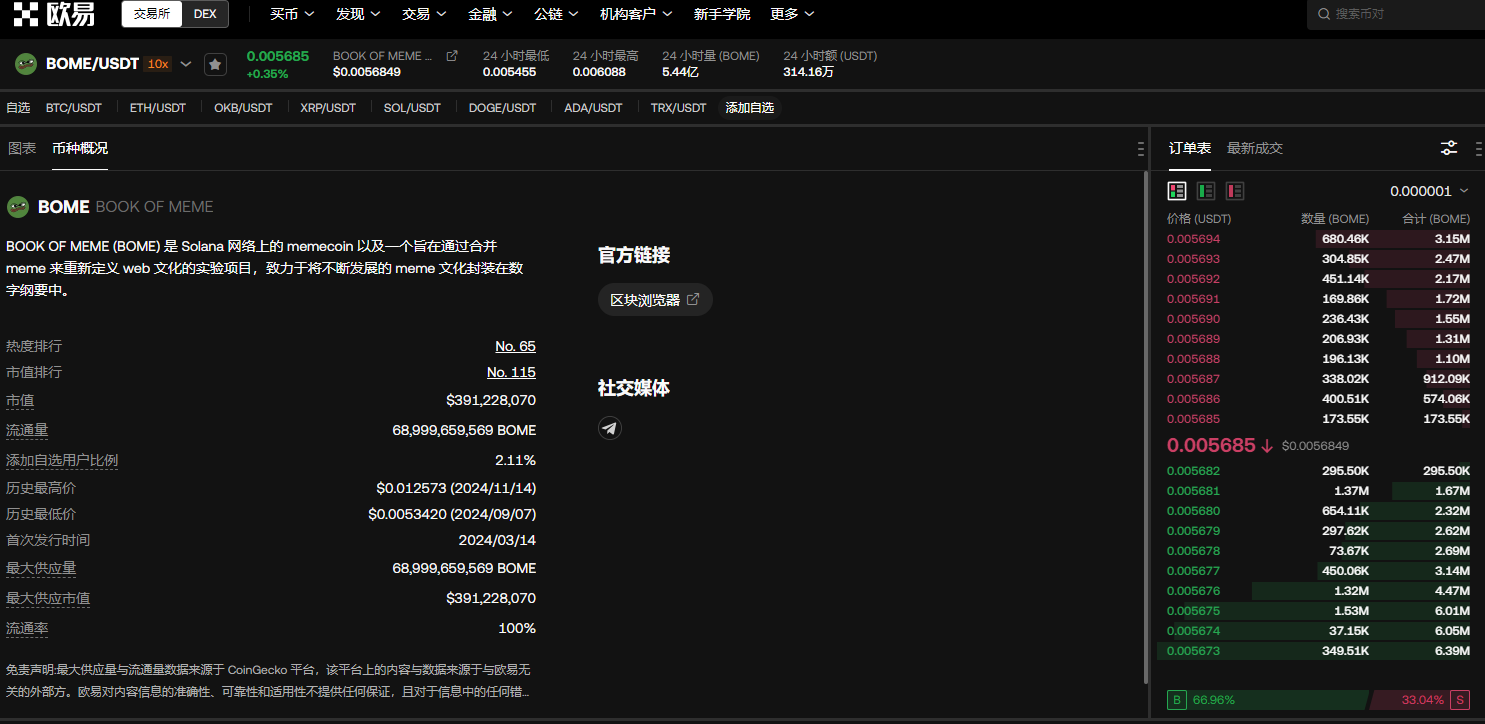The width and height of the screenshot is (1485, 724).
Task: Open the 0.000001 price precision dropdown
Action: pyautogui.click(x=1429, y=191)
